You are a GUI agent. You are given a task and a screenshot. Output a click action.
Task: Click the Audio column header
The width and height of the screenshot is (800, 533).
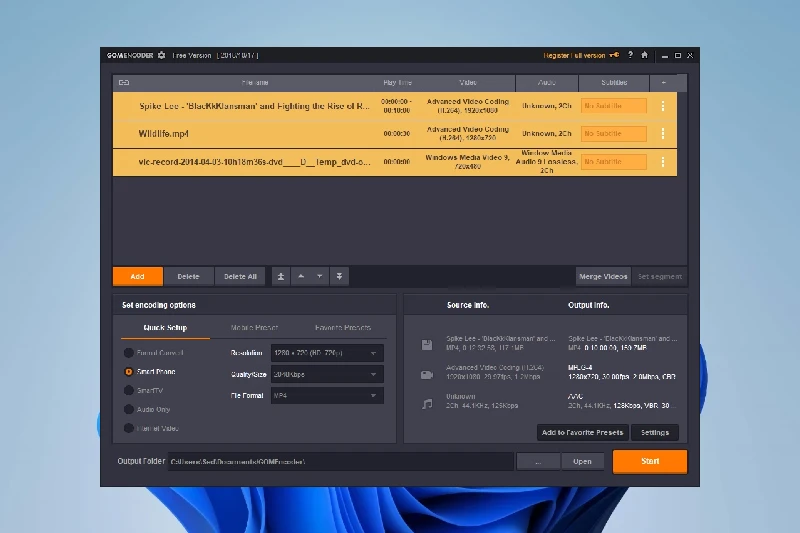(547, 83)
